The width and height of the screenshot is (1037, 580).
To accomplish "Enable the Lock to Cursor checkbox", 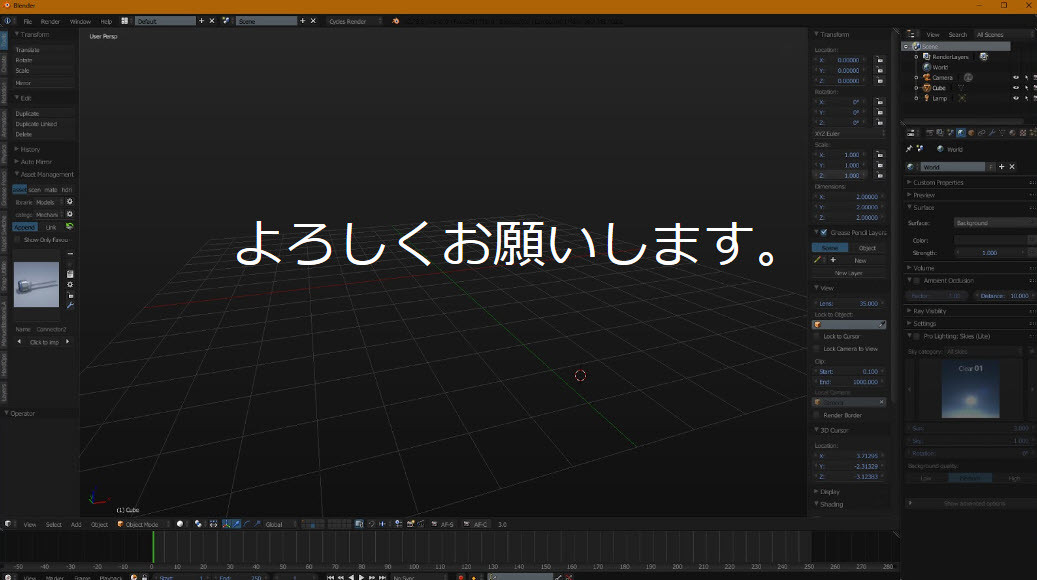I will (817, 336).
